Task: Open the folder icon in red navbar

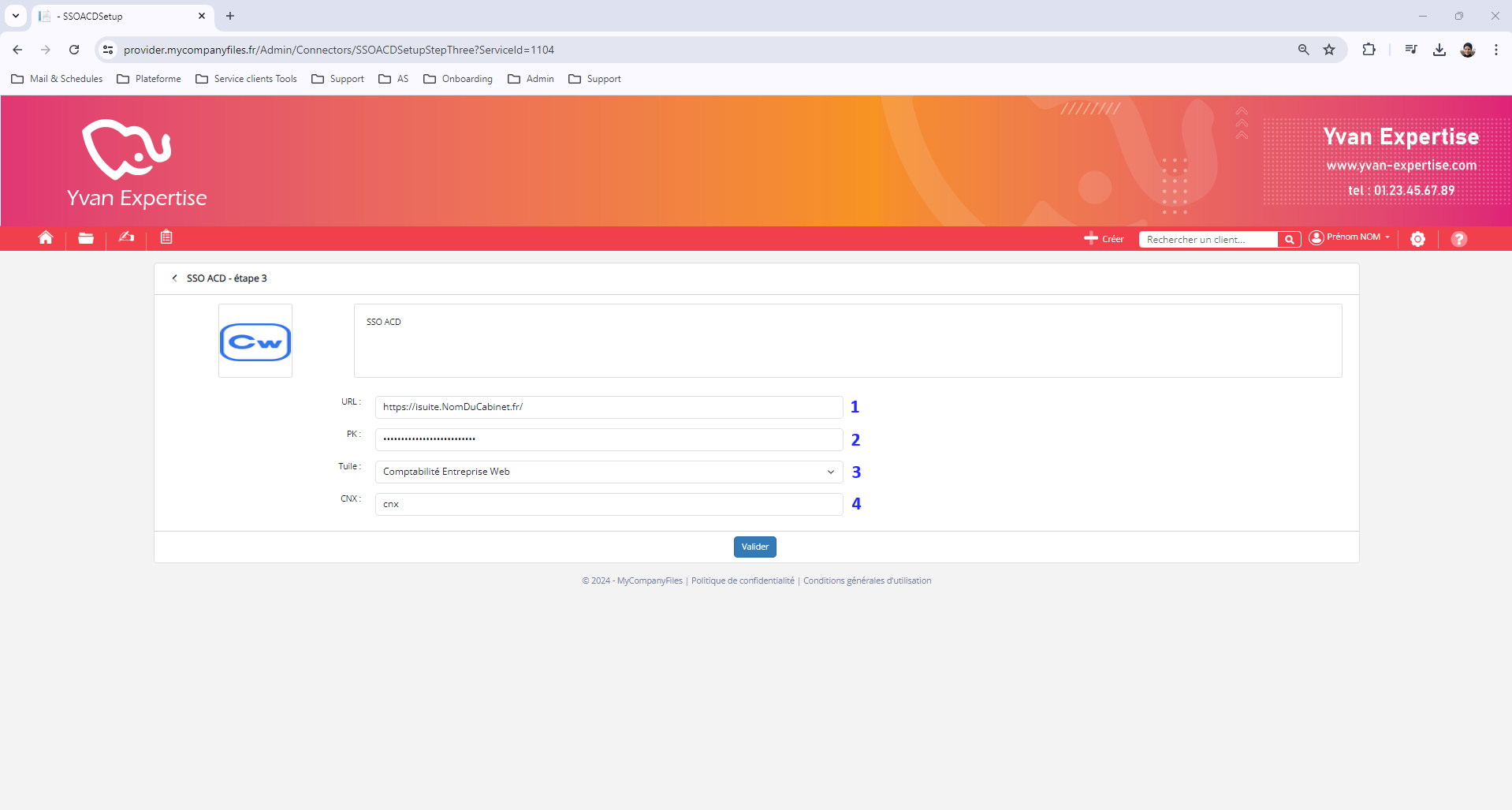Action: (x=86, y=238)
